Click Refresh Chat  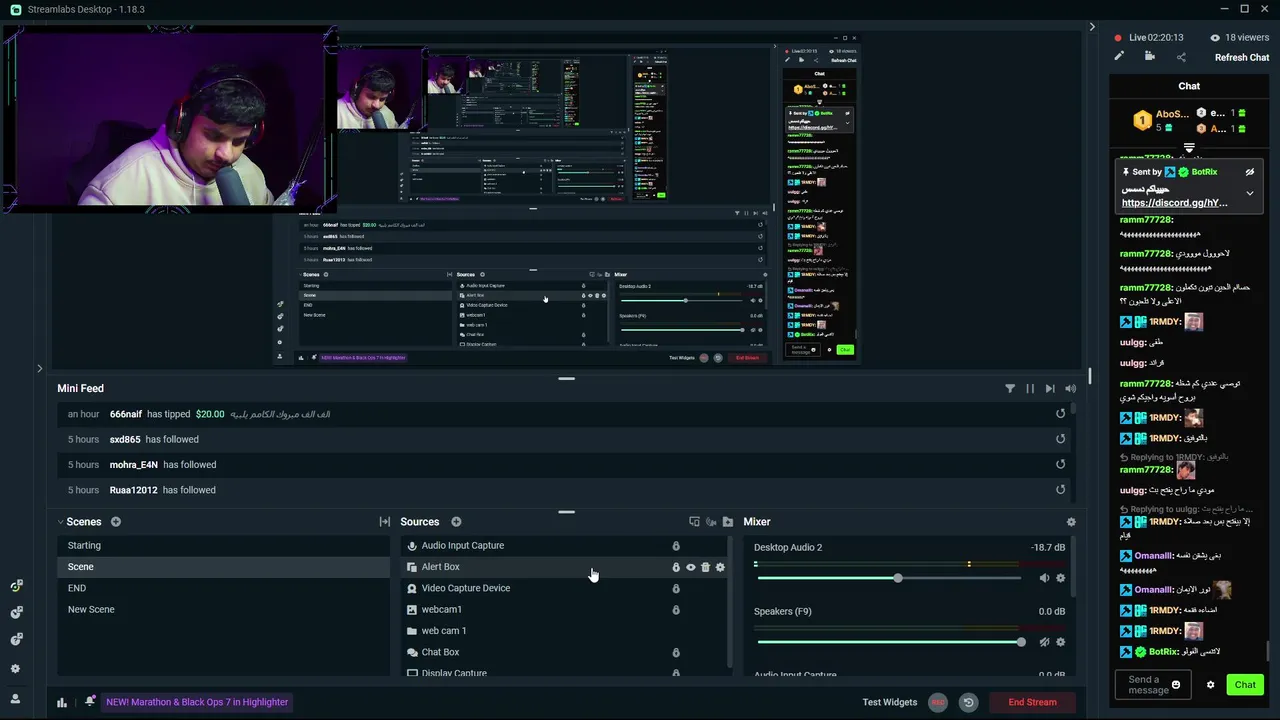pos(1242,58)
